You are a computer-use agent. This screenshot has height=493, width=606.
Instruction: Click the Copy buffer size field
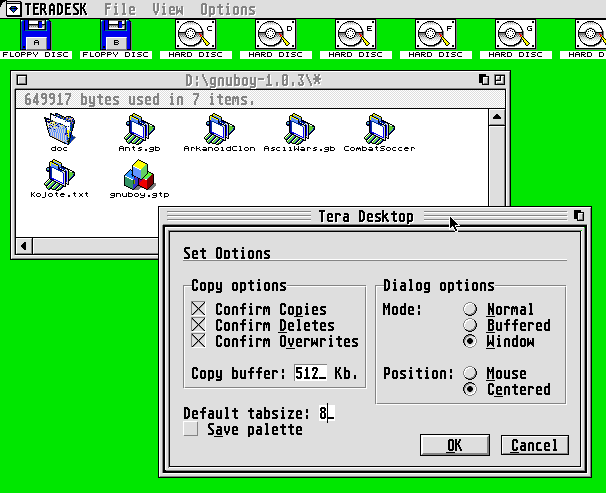(x=310, y=373)
